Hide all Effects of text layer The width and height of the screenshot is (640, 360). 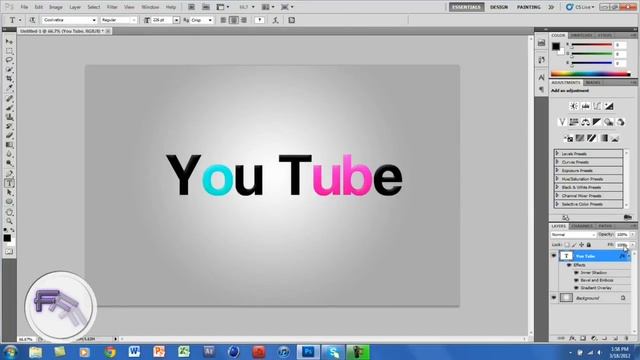(x=569, y=265)
